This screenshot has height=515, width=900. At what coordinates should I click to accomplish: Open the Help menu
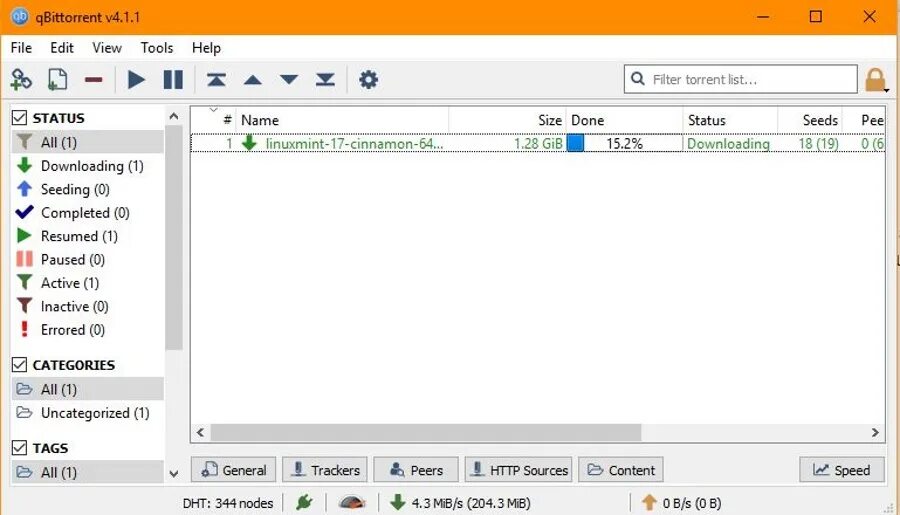coord(206,48)
